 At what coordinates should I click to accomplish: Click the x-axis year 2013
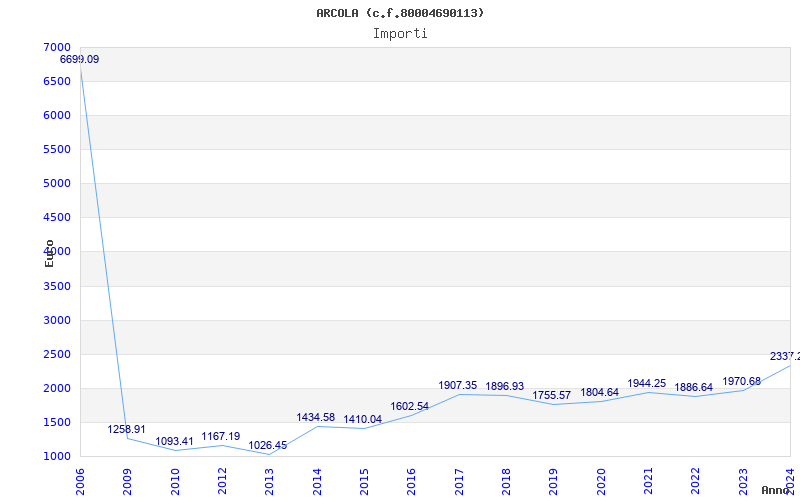pyautogui.click(x=269, y=482)
